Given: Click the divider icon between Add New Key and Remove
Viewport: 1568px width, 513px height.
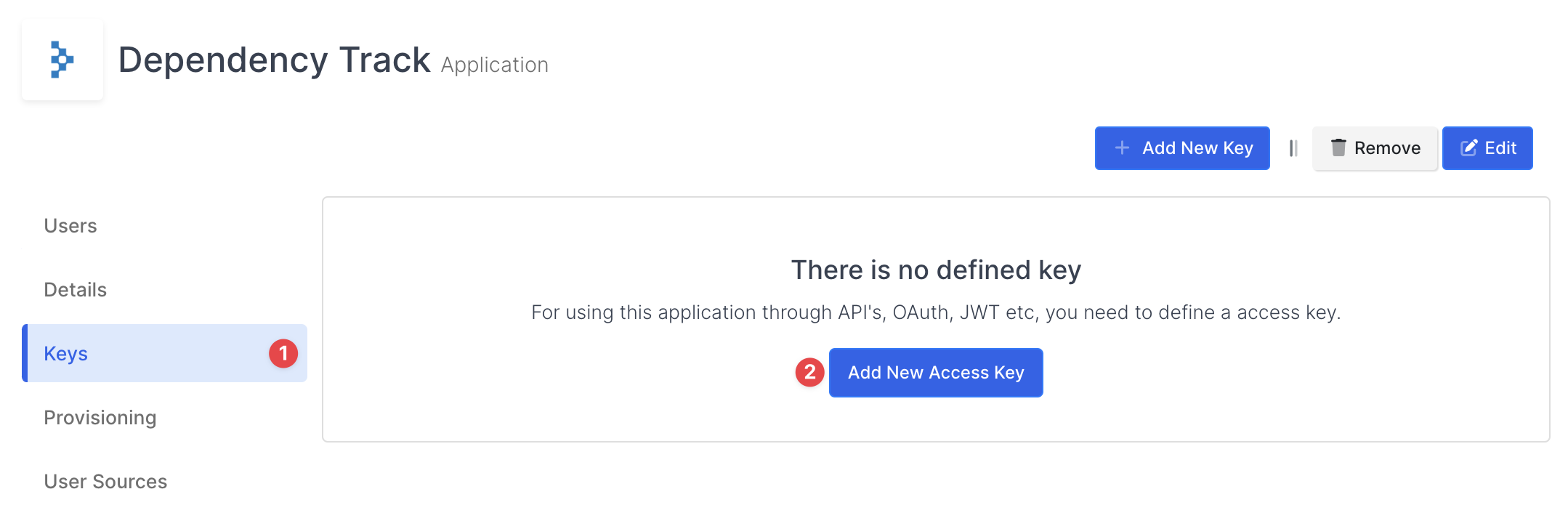Looking at the screenshot, I should 1293,148.
